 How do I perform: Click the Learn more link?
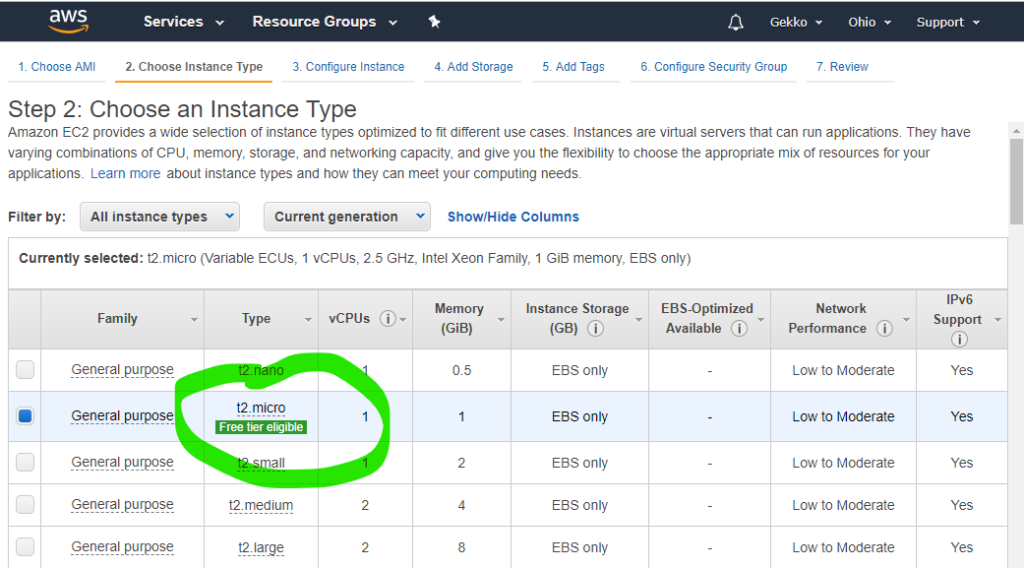pyautogui.click(x=125, y=174)
